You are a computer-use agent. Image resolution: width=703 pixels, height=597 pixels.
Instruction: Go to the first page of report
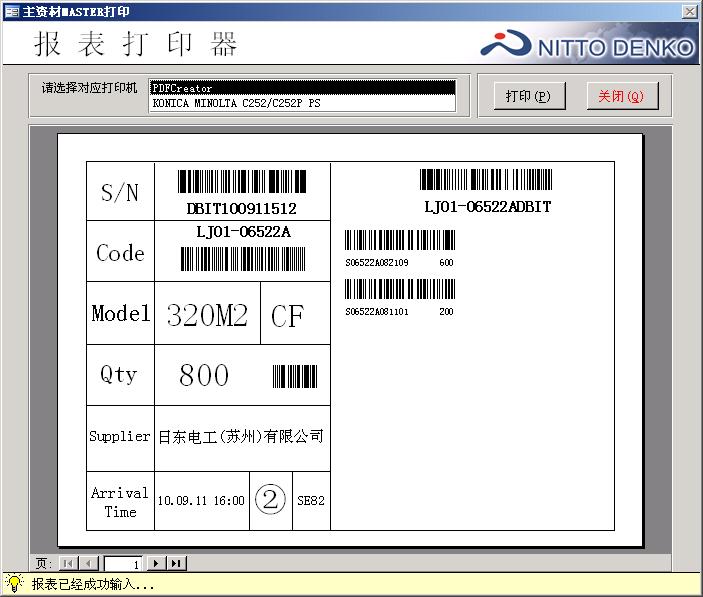tap(69, 563)
